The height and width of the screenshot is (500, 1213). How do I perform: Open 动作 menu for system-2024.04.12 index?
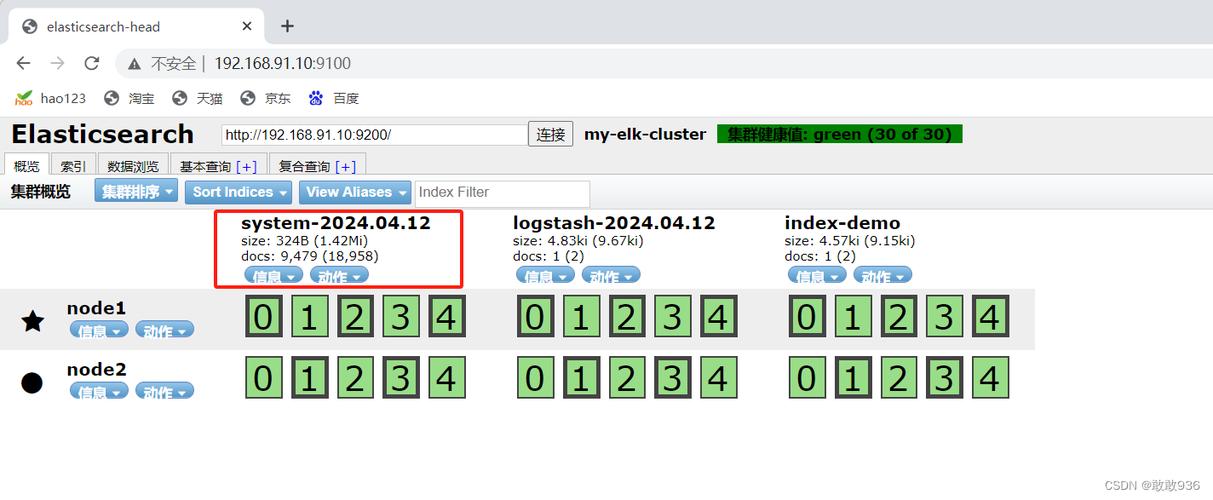pyautogui.click(x=340, y=276)
